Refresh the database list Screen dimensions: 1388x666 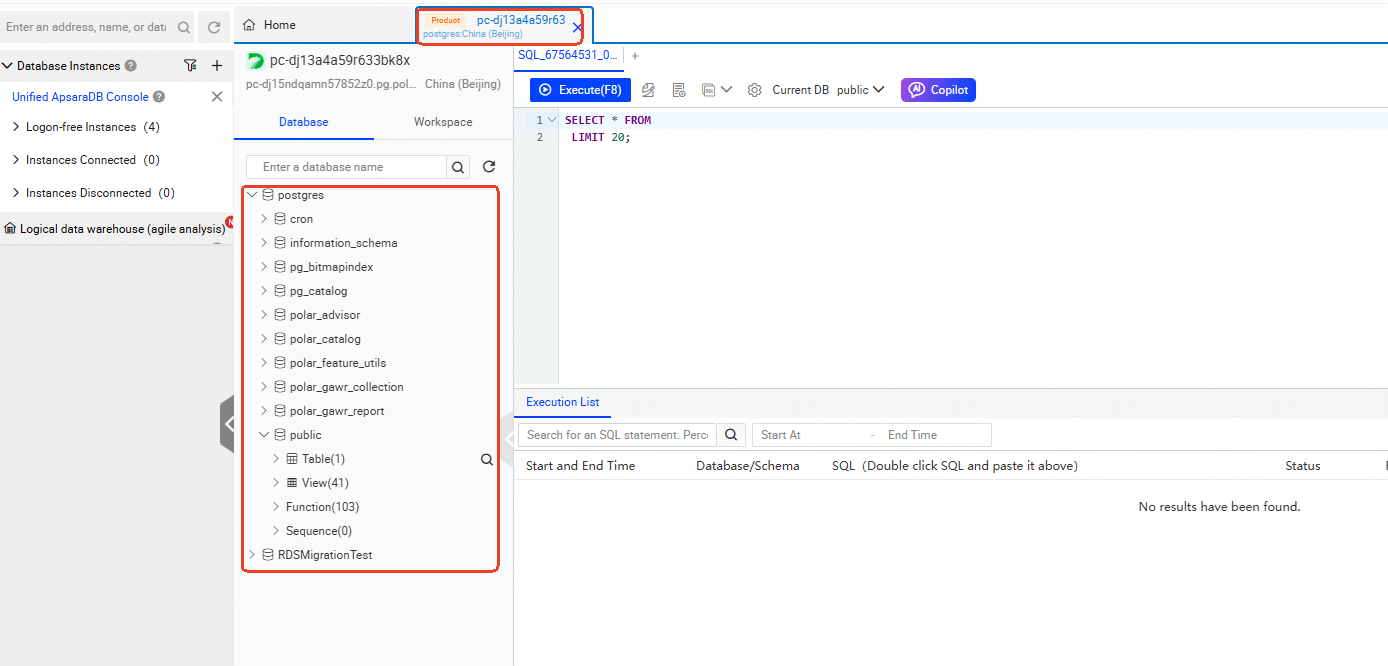489,167
